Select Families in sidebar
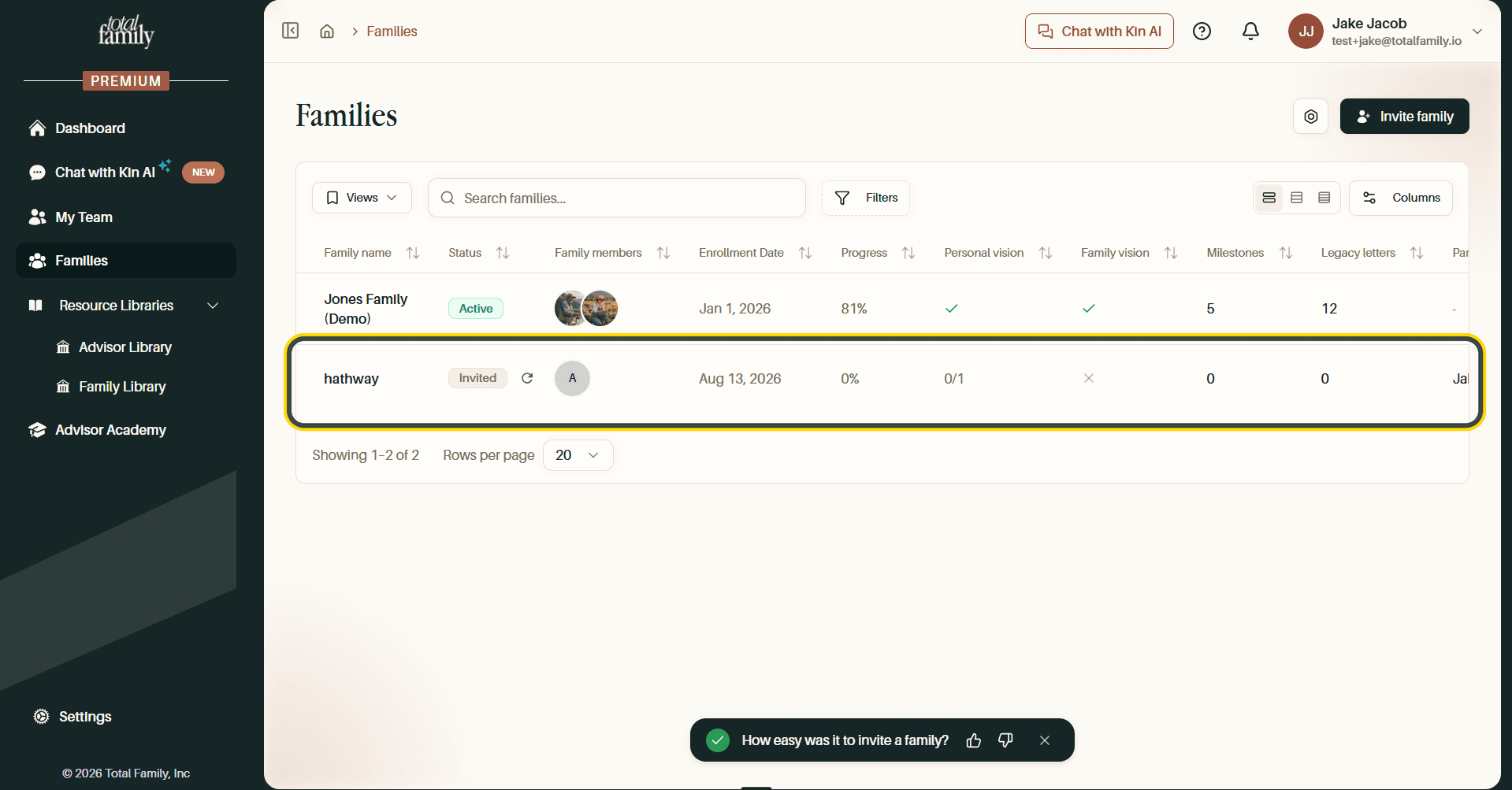This screenshot has height=790, width=1512. coord(126,261)
